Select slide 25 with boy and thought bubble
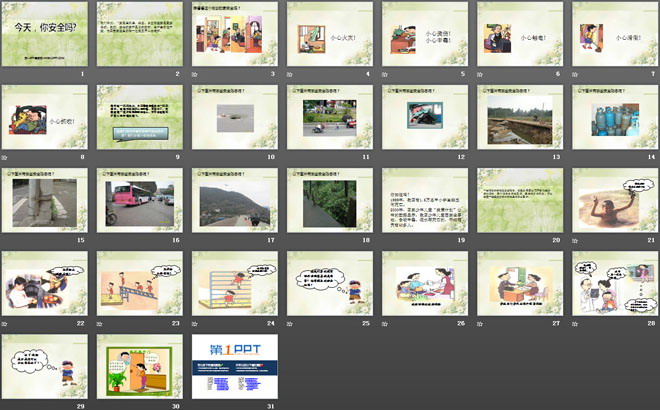The height and width of the screenshot is (410, 660). coord(330,284)
